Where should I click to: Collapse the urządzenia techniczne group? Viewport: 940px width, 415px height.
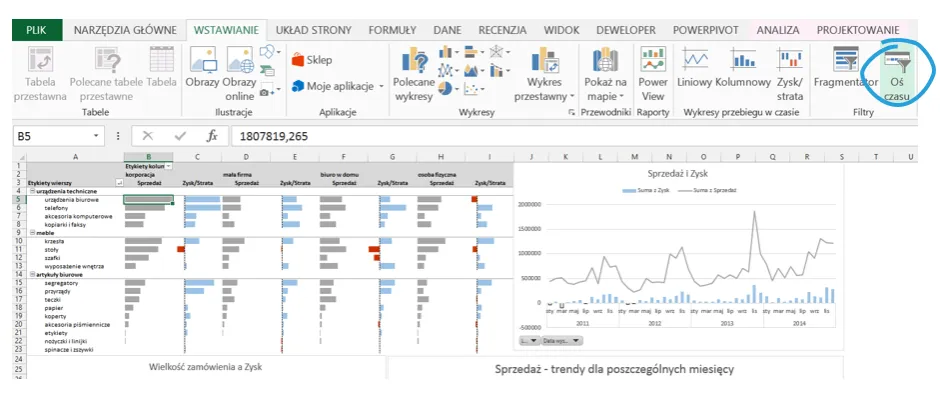[x=31, y=191]
